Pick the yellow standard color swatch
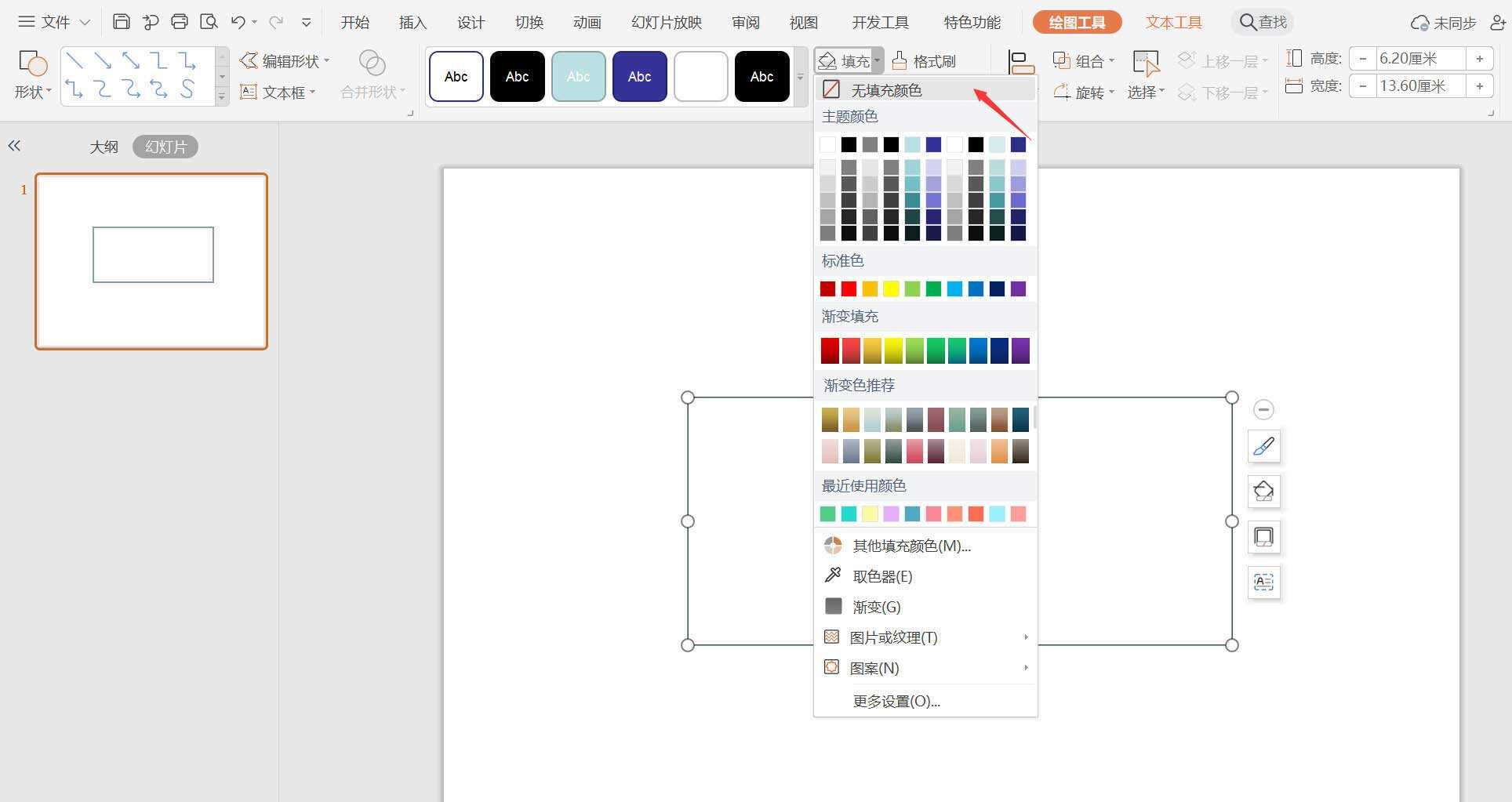This screenshot has height=802, width=1512. [891, 289]
